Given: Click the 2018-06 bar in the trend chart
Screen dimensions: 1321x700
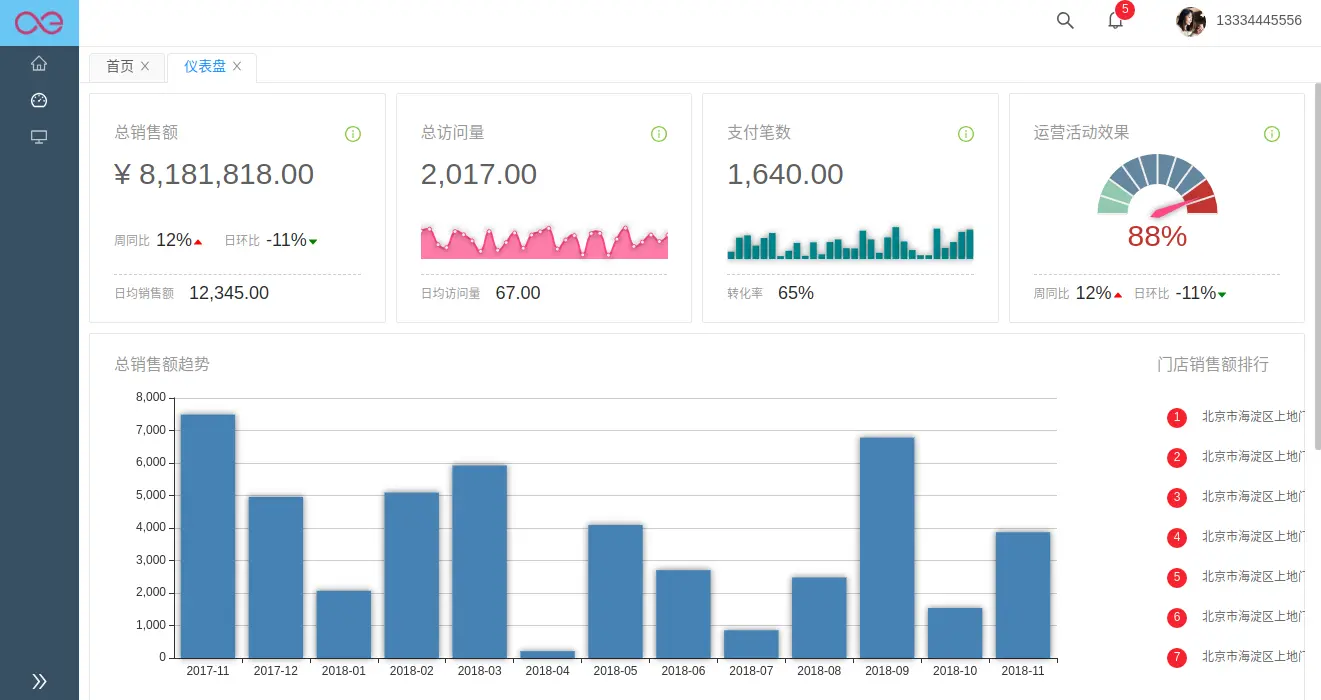Looking at the screenshot, I should click(684, 614).
